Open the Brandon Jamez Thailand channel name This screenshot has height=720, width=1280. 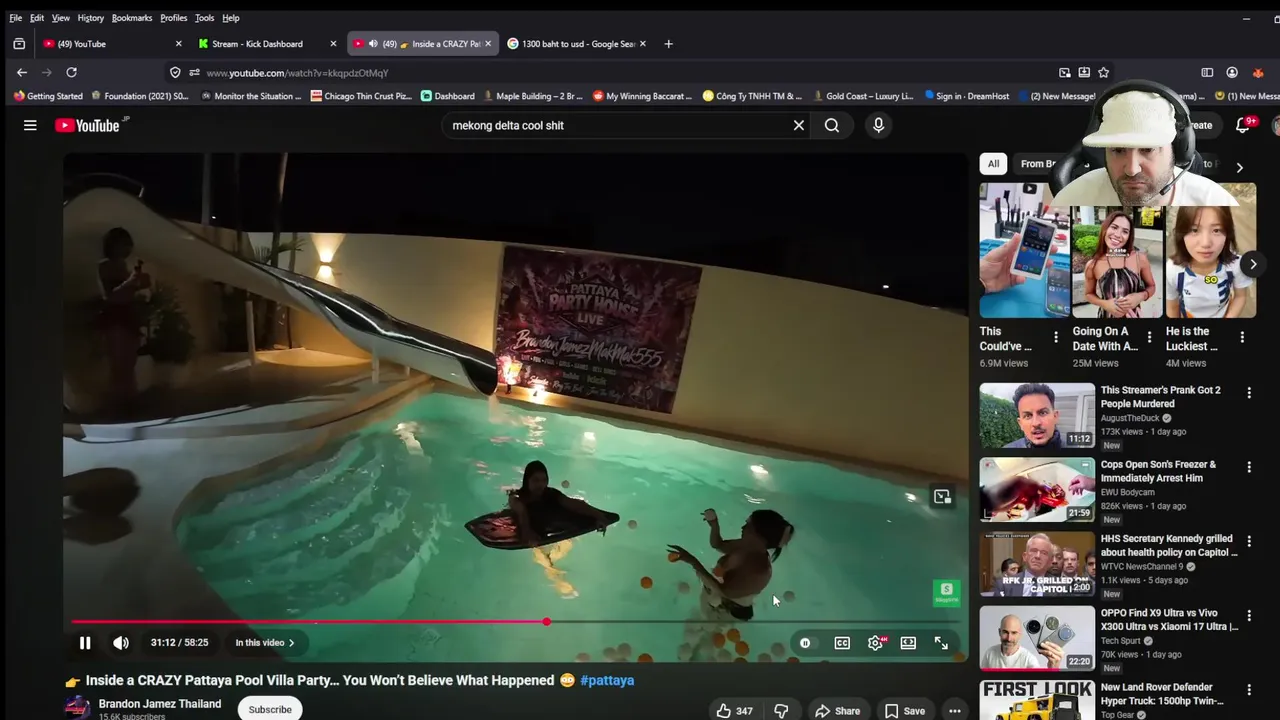pyautogui.click(x=160, y=704)
